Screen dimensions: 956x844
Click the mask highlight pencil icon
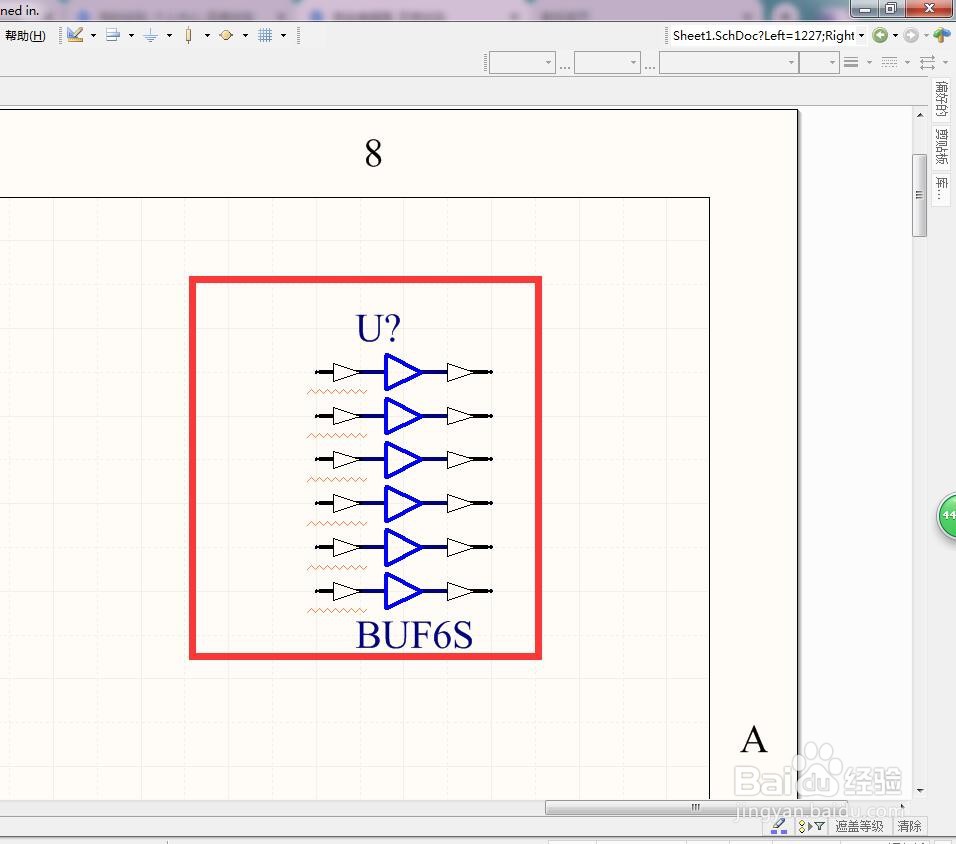[x=779, y=826]
